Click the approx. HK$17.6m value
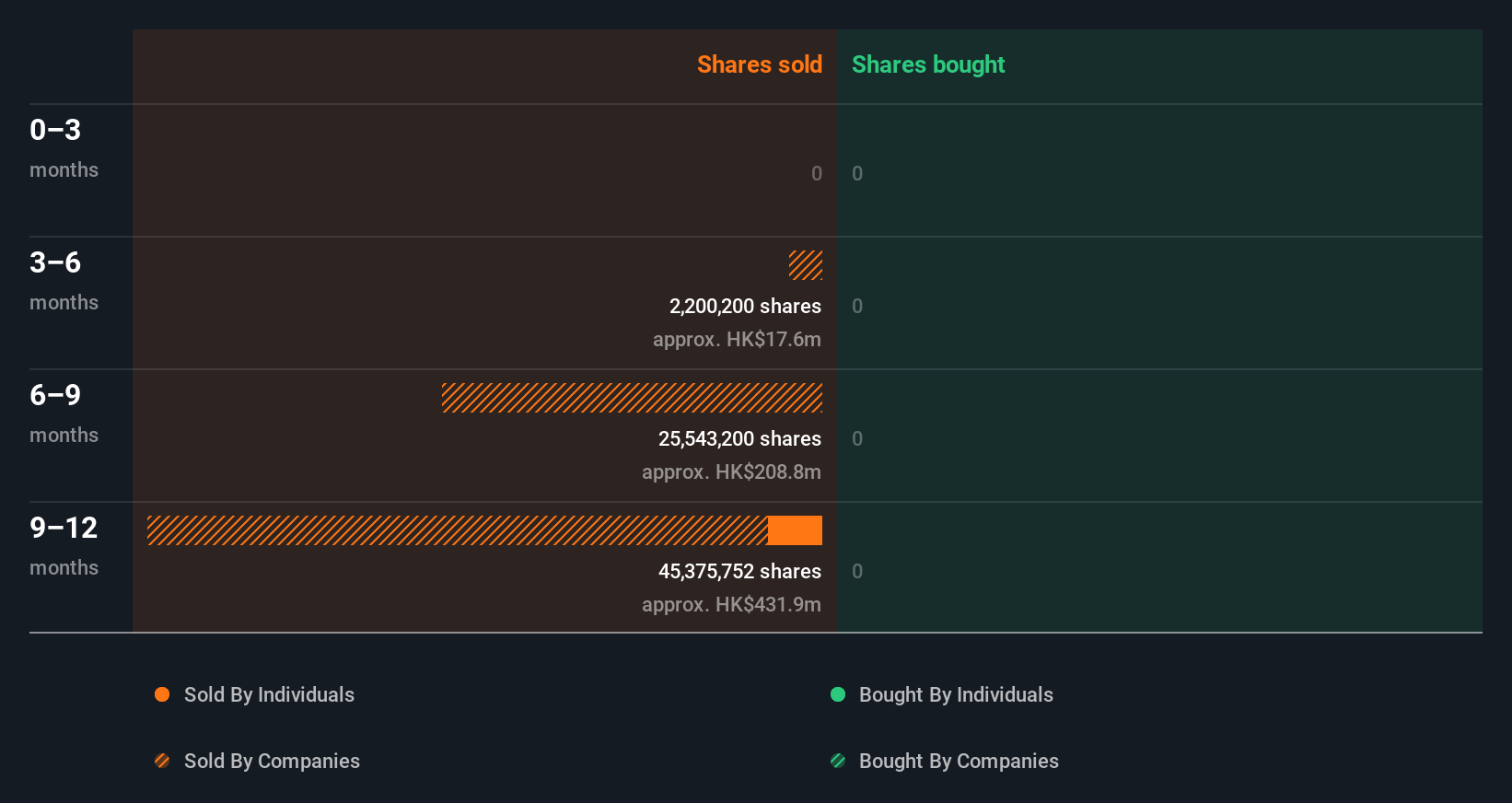Image resolution: width=1512 pixels, height=803 pixels. (737, 339)
